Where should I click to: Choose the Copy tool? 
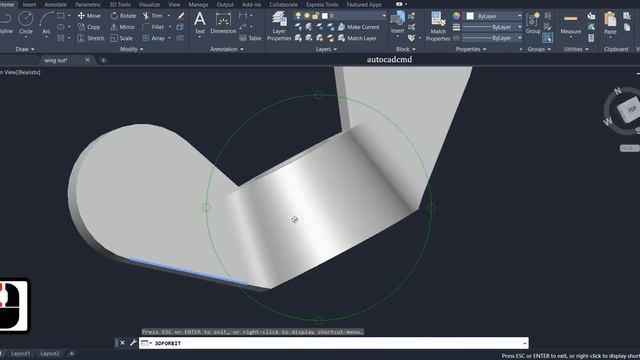pos(89,27)
